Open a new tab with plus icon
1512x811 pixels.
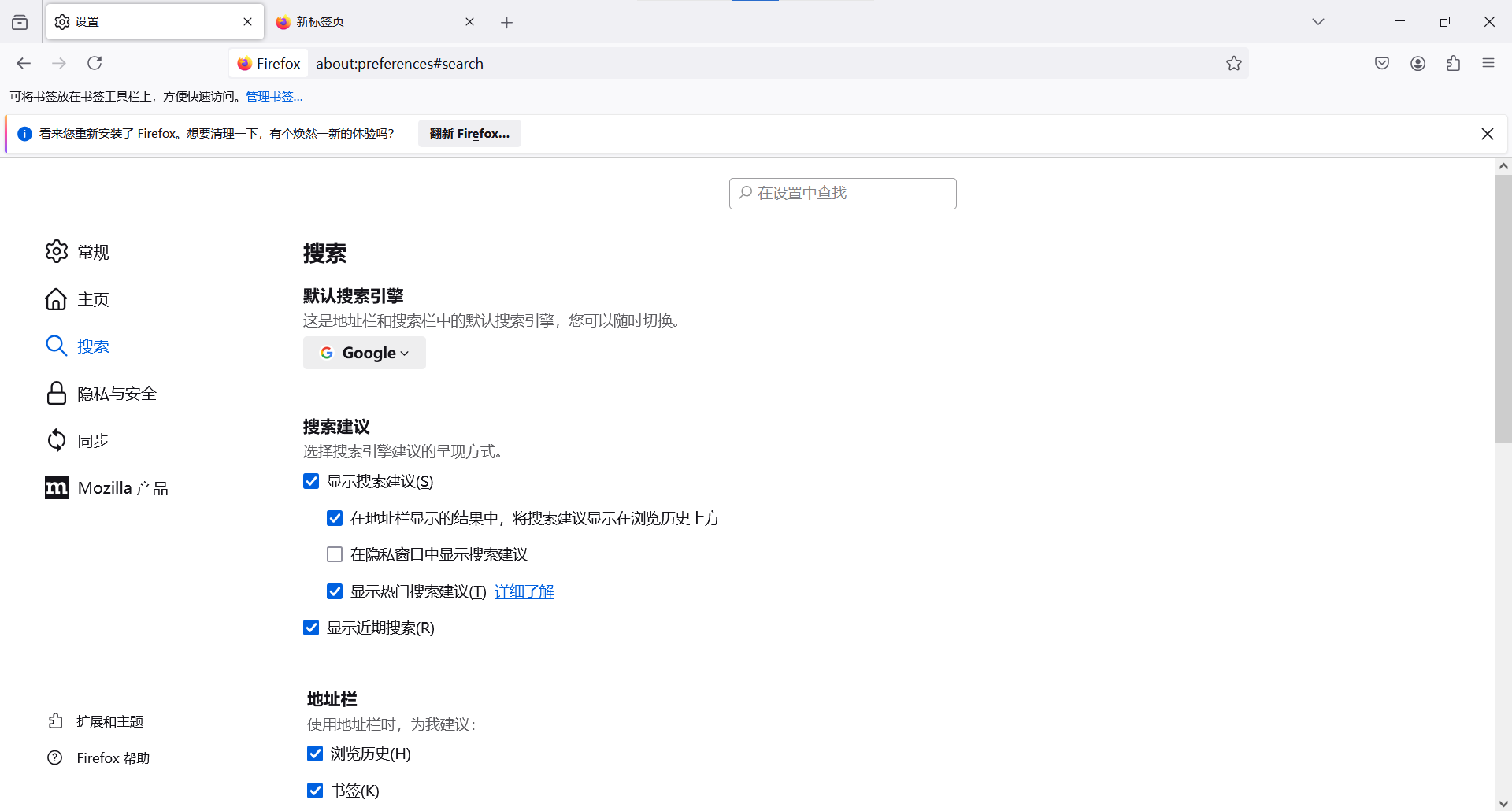pos(506,23)
